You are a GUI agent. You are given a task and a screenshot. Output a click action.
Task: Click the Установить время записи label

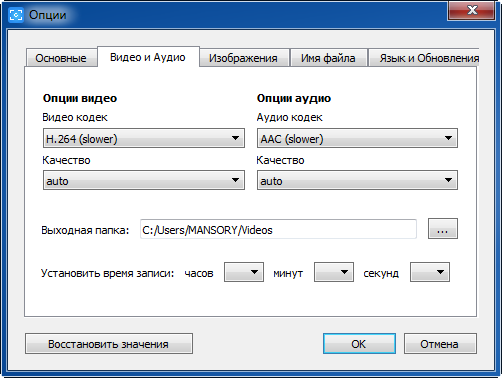click(107, 273)
